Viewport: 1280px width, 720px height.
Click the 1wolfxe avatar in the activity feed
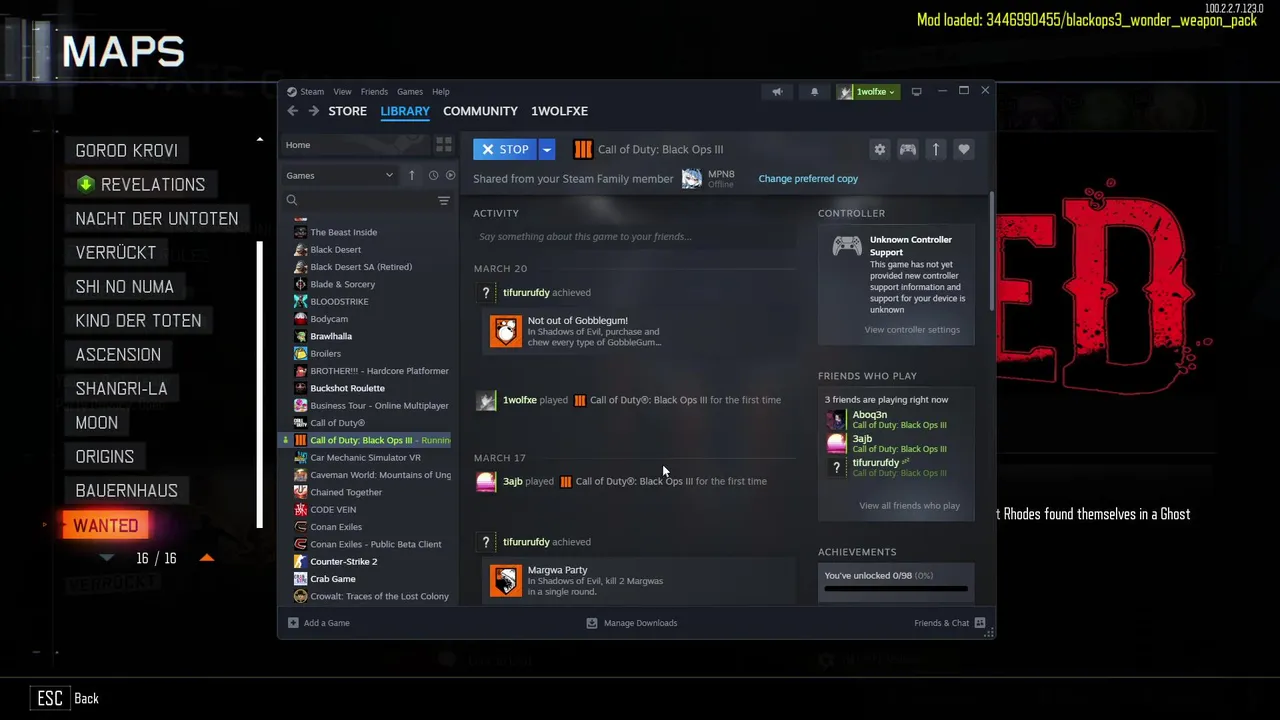click(x=486, y=400)
